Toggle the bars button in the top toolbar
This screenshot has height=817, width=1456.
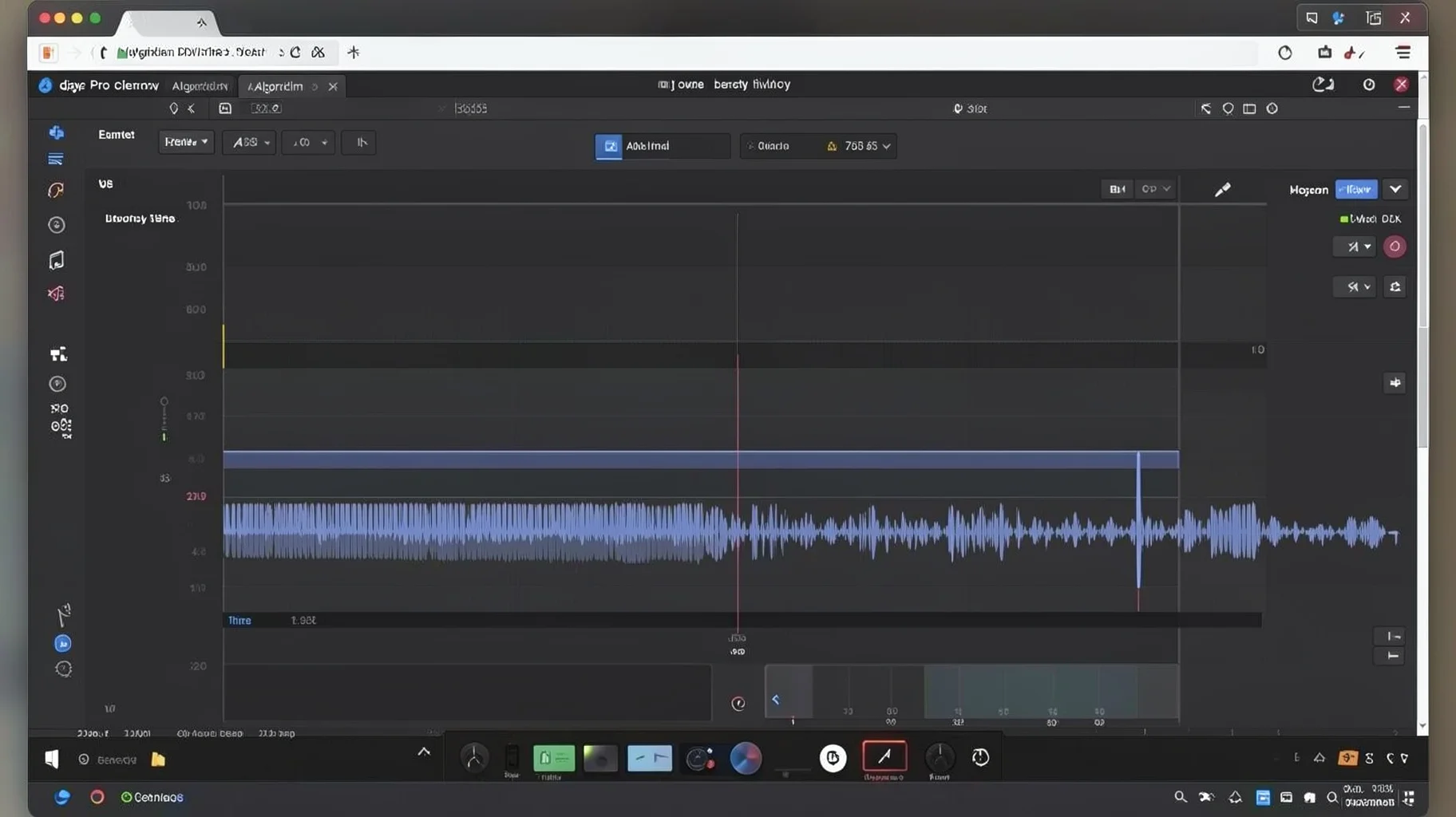(x=359, y=143)
